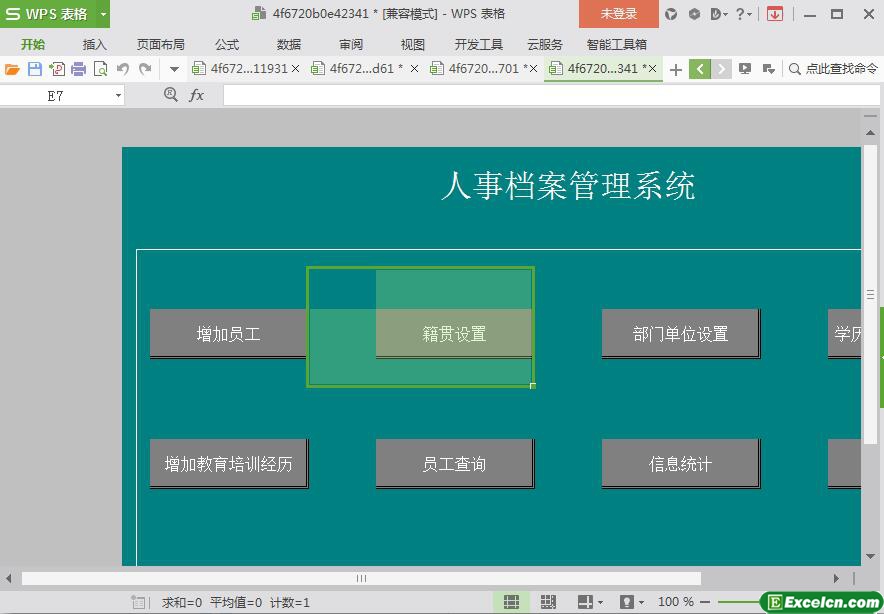Click the 信息统计 button

click(680, 463)
